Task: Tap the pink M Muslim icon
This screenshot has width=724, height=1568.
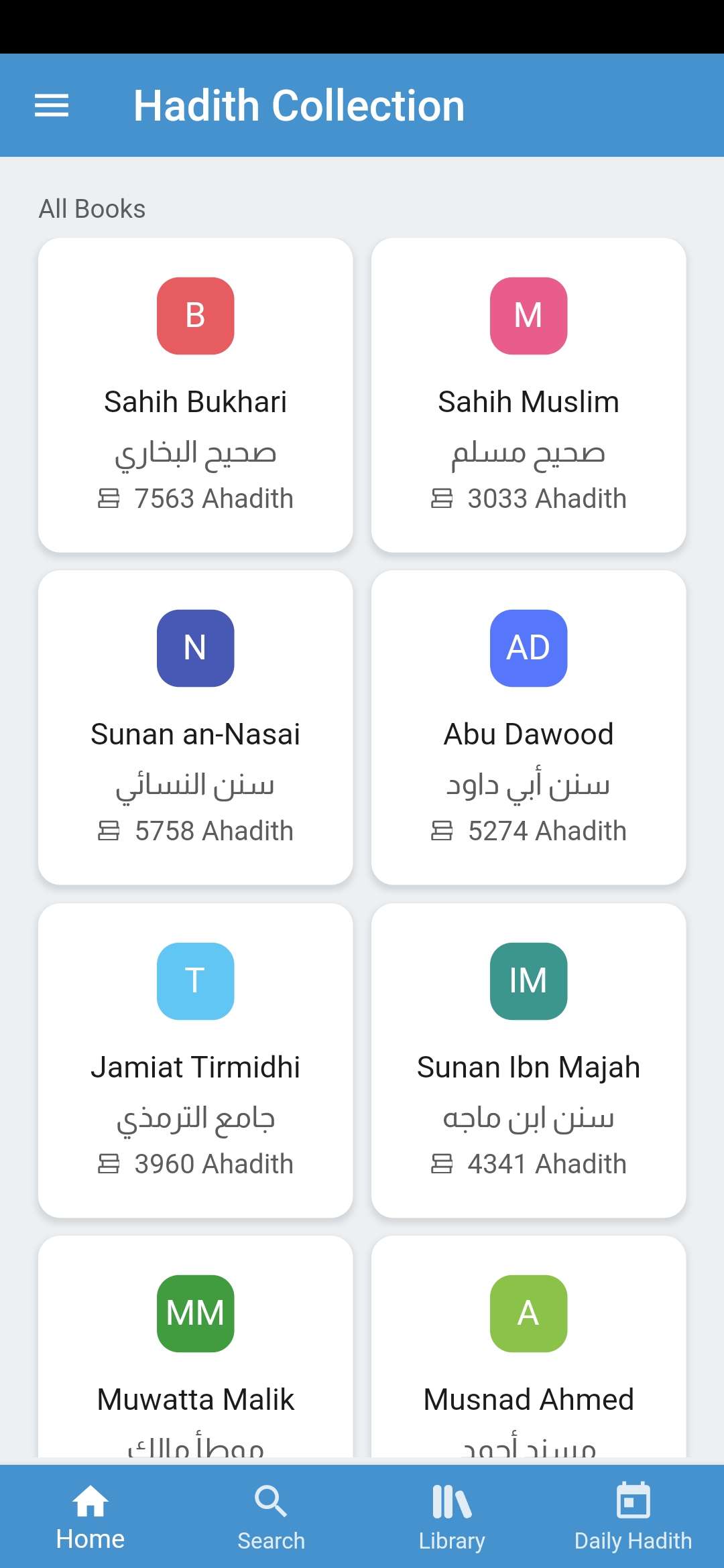Action: coord(528,316)
